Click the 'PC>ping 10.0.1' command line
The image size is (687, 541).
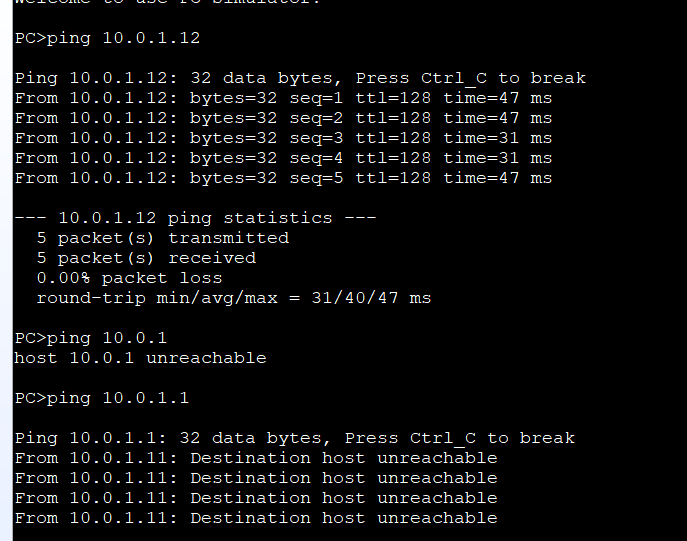pos(90,338)
